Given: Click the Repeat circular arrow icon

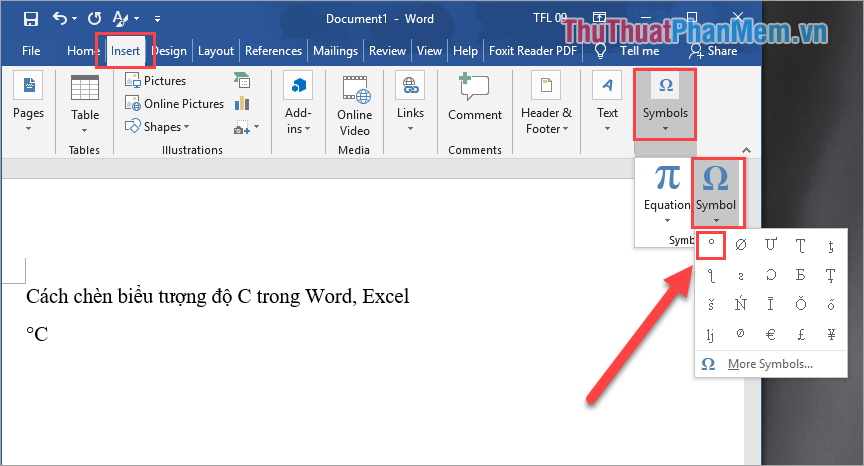Looking at the screenshot, I should tap(95, 19).
